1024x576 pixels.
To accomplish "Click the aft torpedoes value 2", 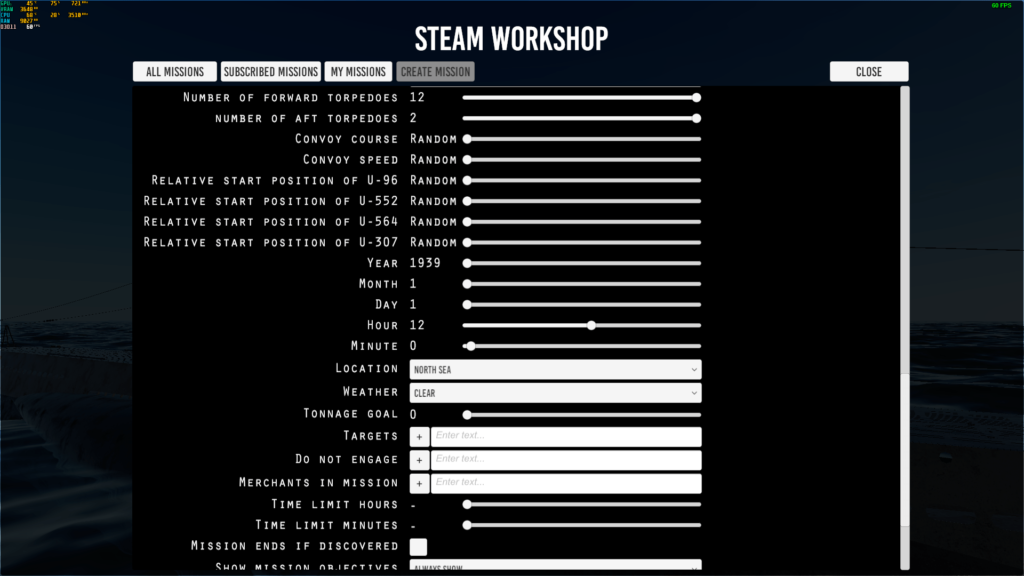I will 413,119.
